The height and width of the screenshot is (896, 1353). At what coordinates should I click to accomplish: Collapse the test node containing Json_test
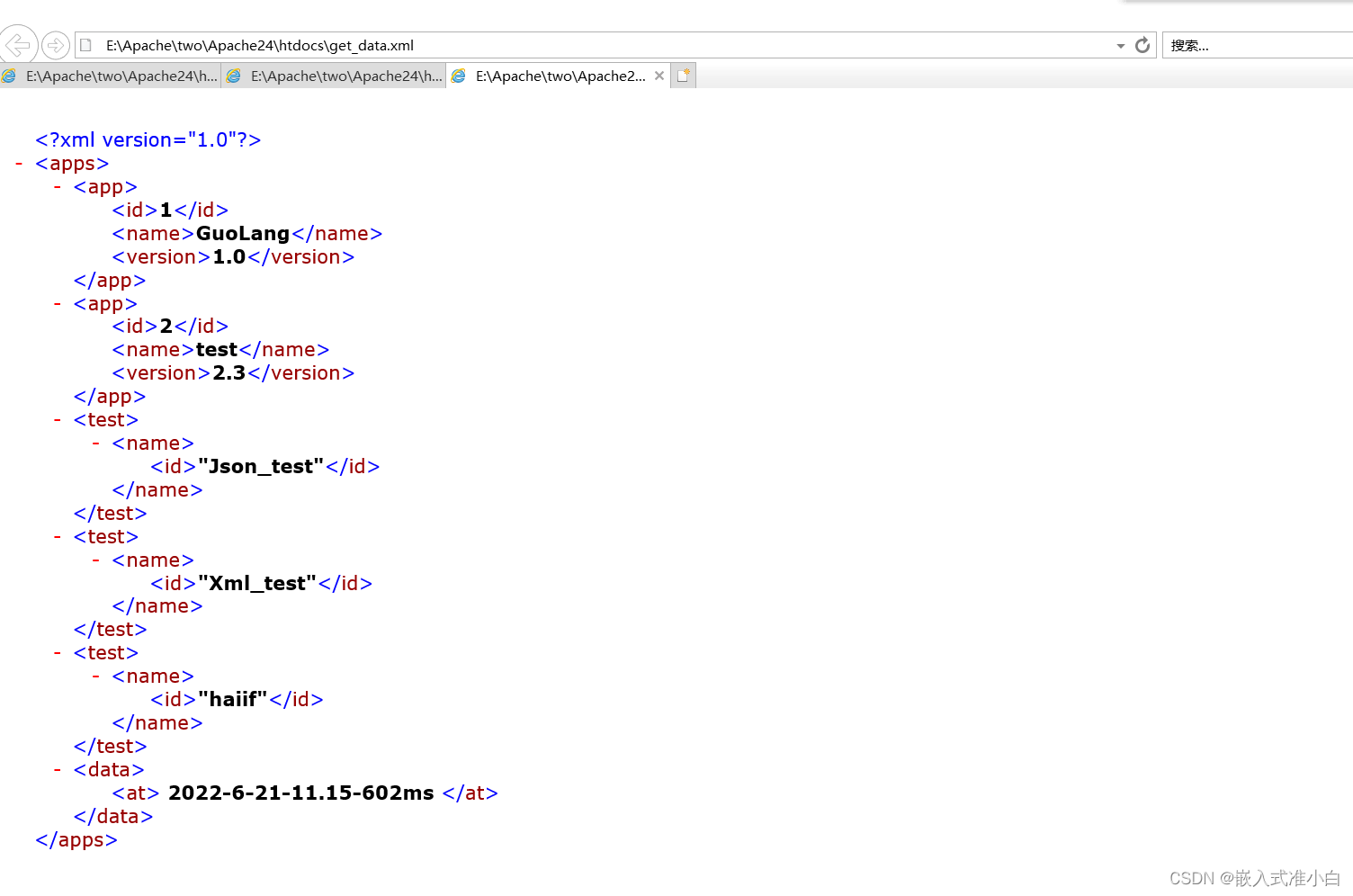click(58, 420)
